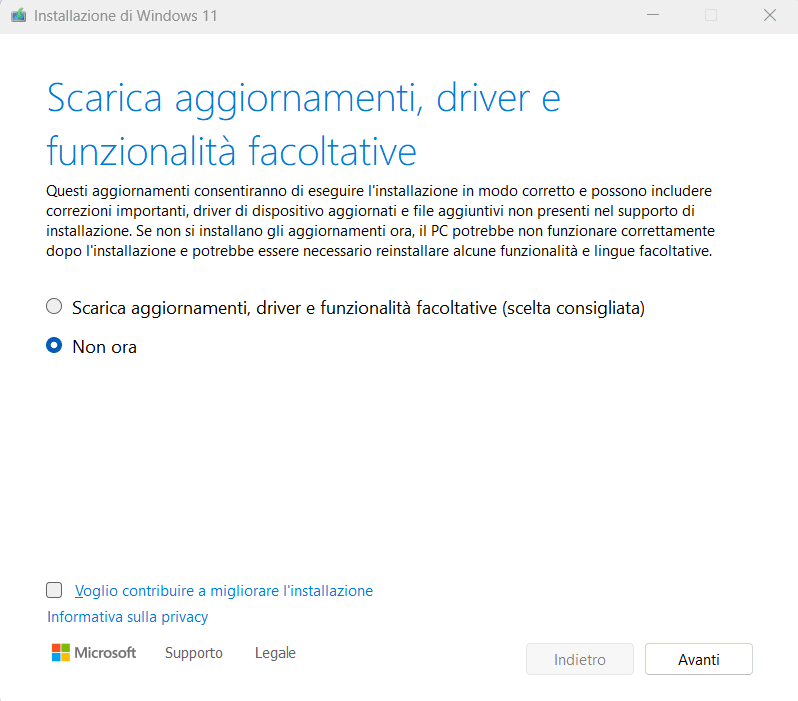Open "Voglio contribuire a migliorare l'installazione" link
Screen dimensions: 798x701
(223, 591)
